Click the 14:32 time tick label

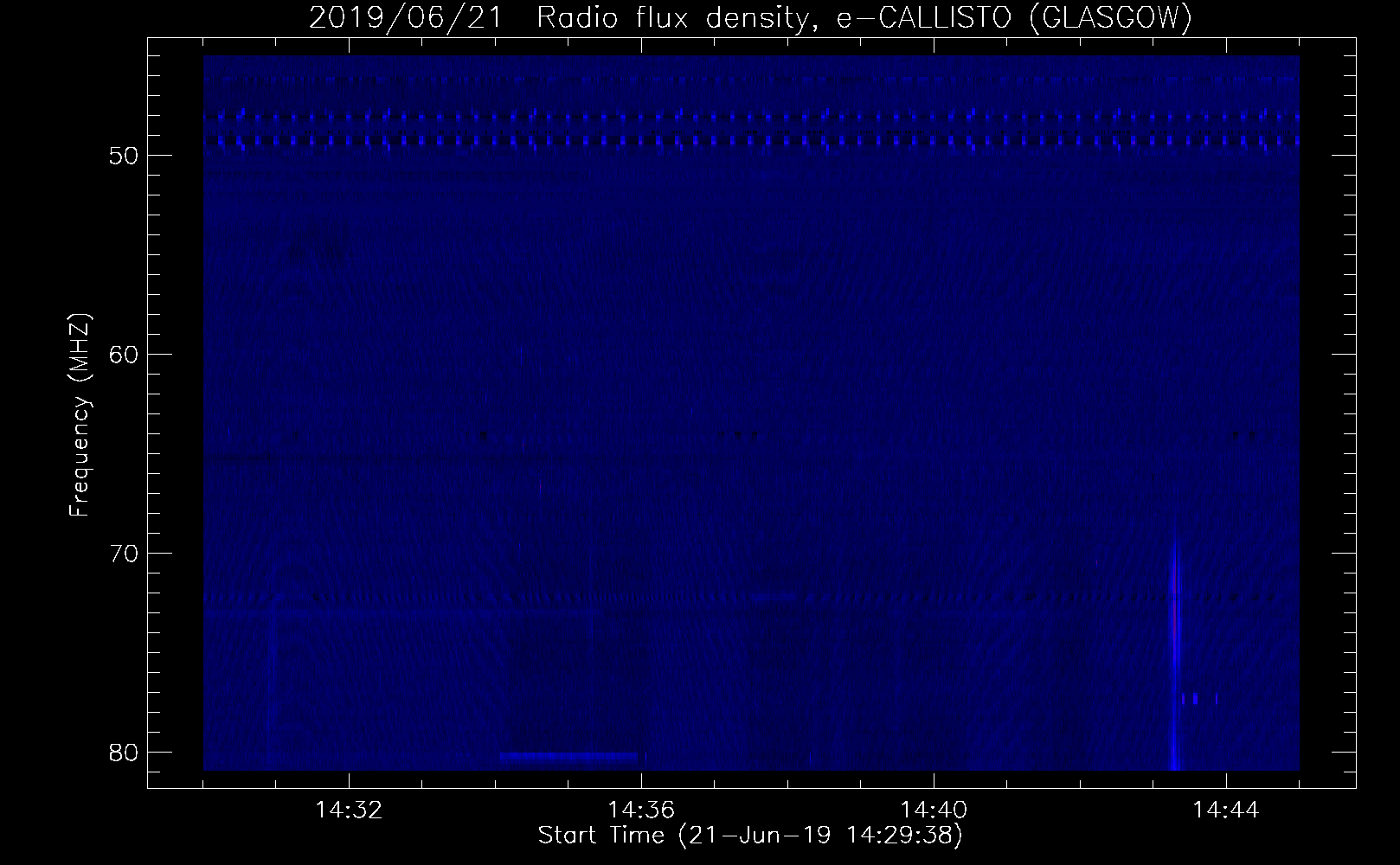[349, 811]
